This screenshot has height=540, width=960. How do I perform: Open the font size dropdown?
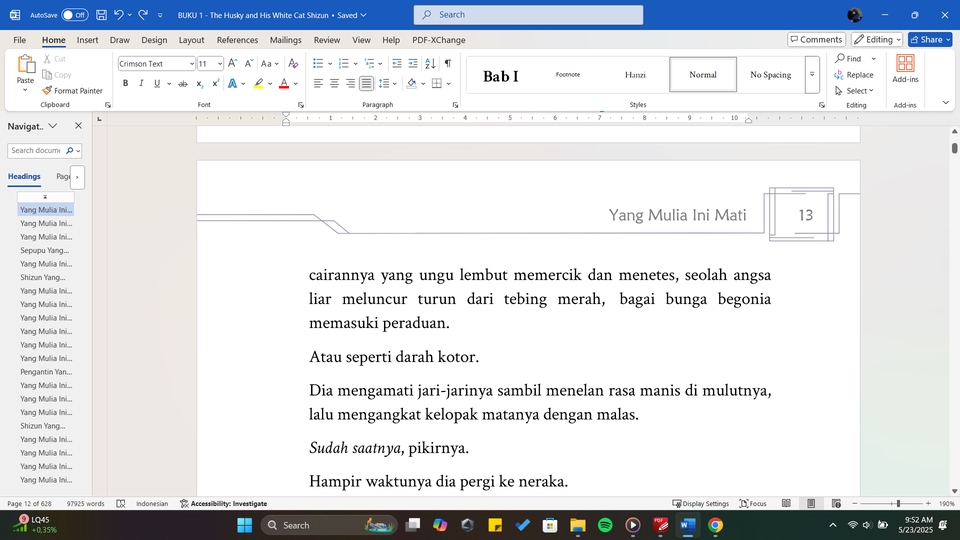point(220,64)
